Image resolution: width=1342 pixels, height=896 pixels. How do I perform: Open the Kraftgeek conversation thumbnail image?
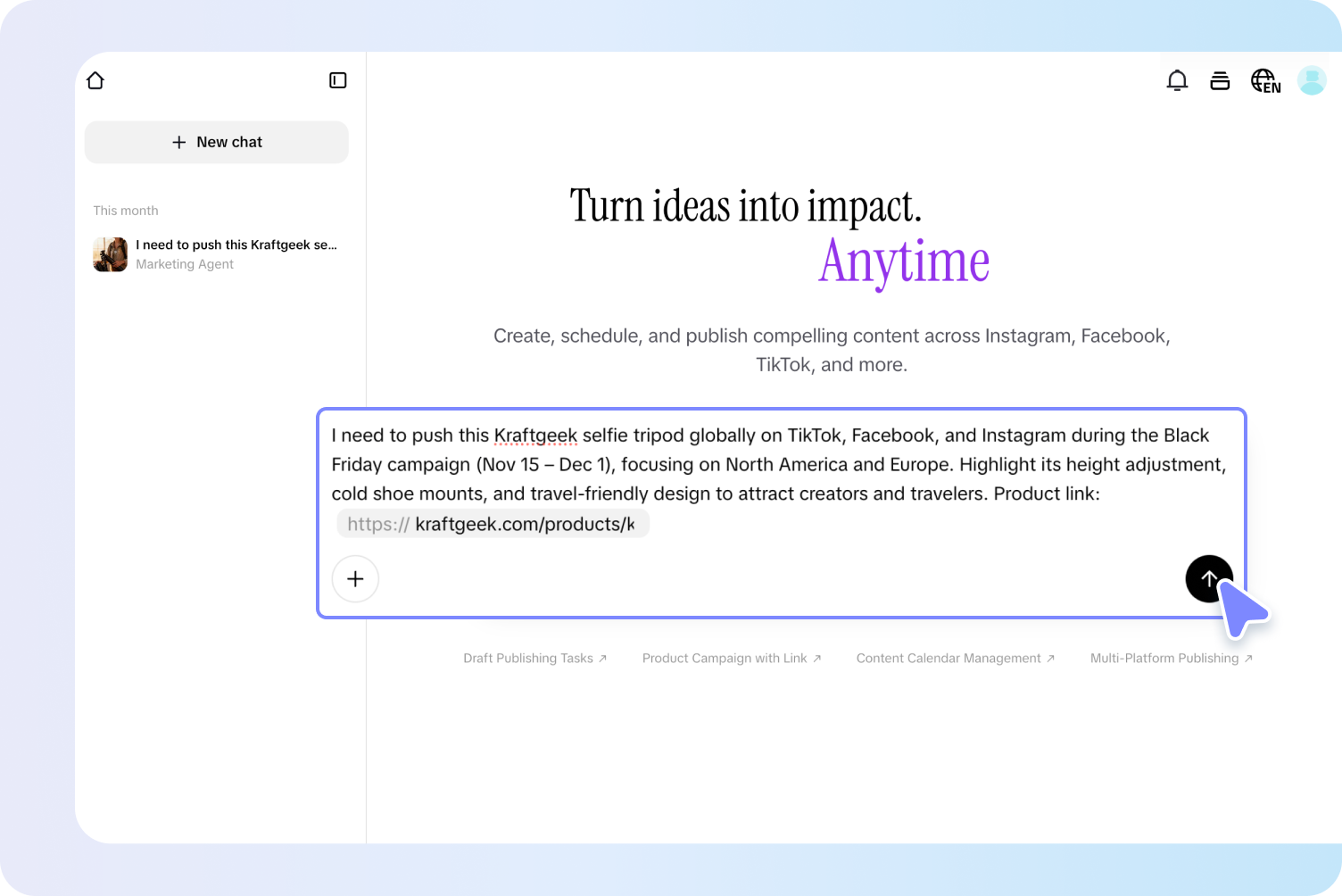point(109,254)
